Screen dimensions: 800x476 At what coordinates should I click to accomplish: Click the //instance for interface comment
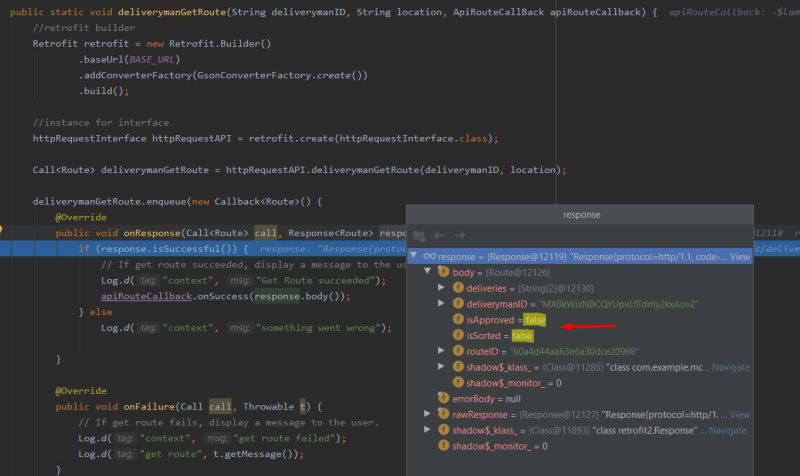coord(101,122)
